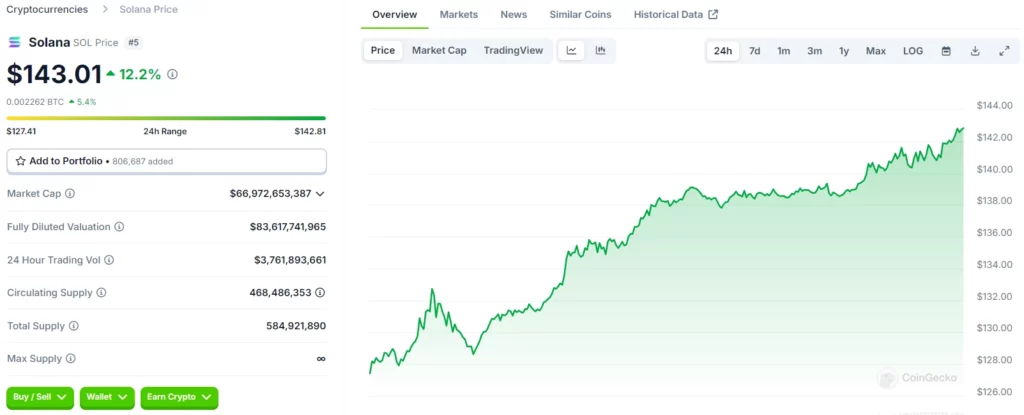Click the $83,617,741,965 valuation value

click(x=288, y=227)
